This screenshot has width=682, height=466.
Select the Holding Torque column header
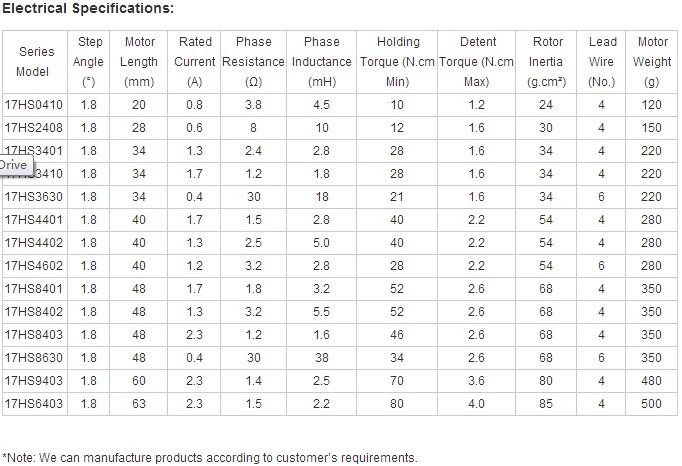[397, 62]
